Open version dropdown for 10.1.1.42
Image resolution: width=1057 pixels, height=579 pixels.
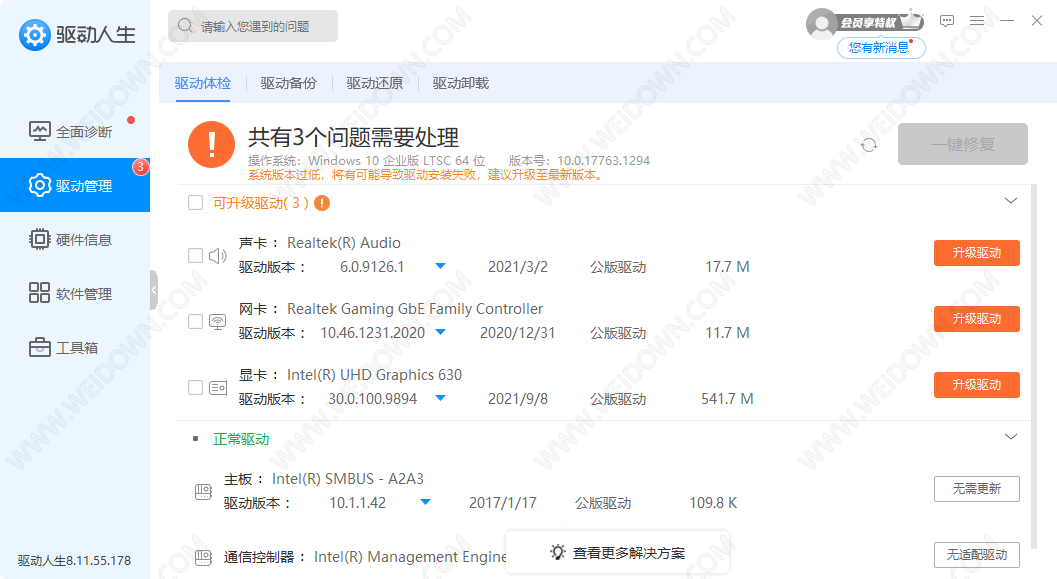(425, 502)
